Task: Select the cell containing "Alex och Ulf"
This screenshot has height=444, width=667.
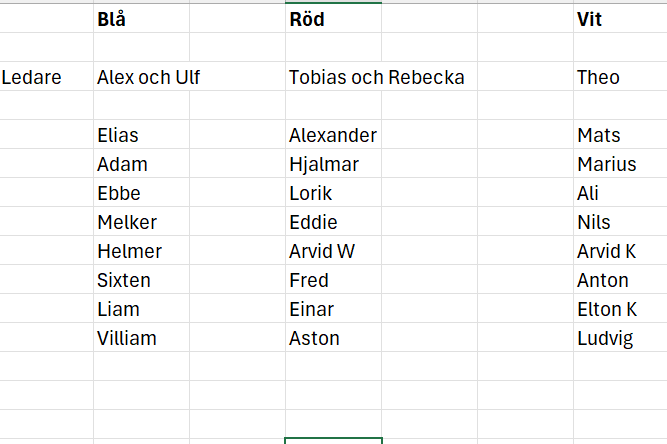Action: tap(148, 77)
